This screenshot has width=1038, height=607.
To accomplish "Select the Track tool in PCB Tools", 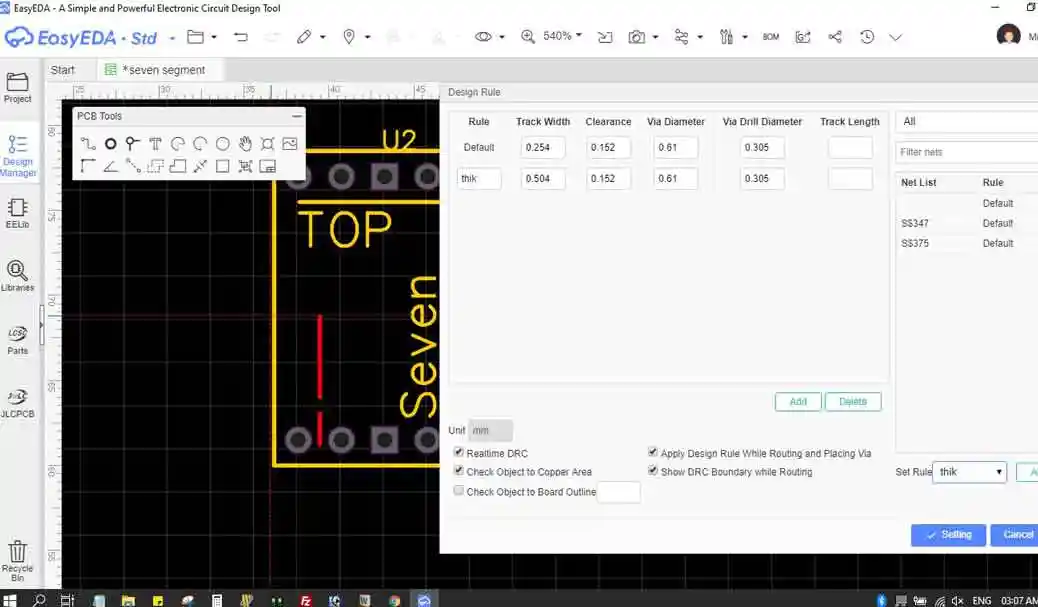I will point(88,143).
